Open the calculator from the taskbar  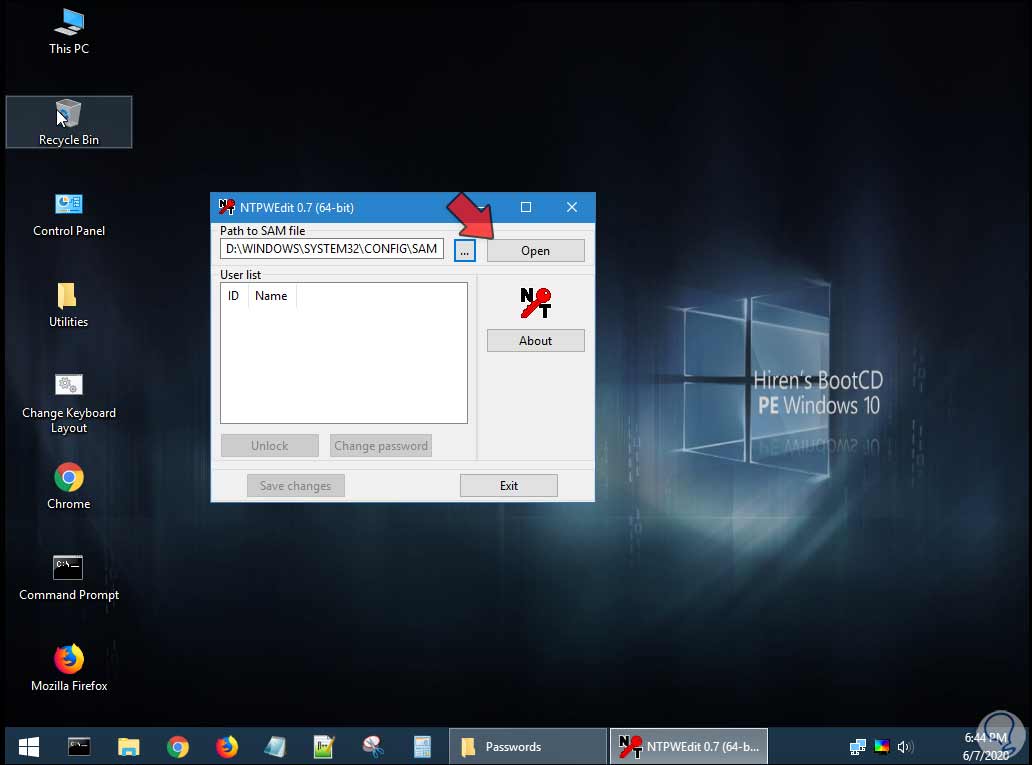pyautogui.click(x=422, y=747)
